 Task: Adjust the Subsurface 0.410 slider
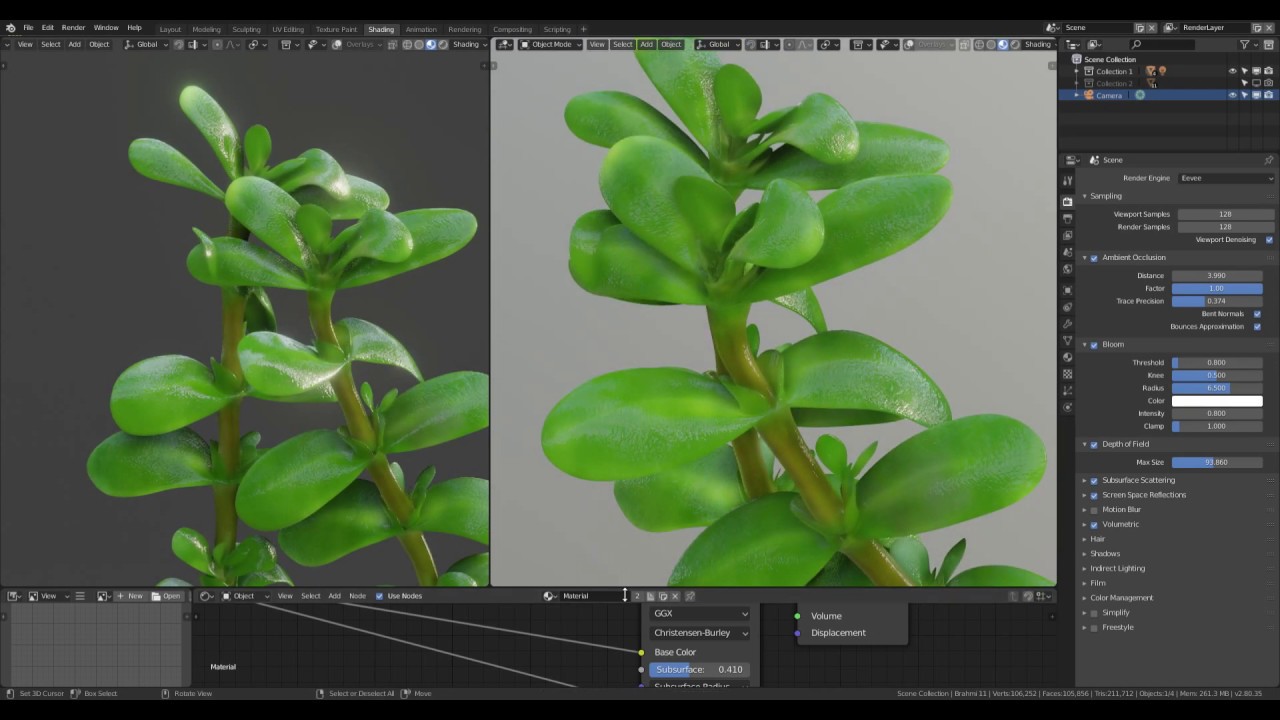[x=699, y=669]
